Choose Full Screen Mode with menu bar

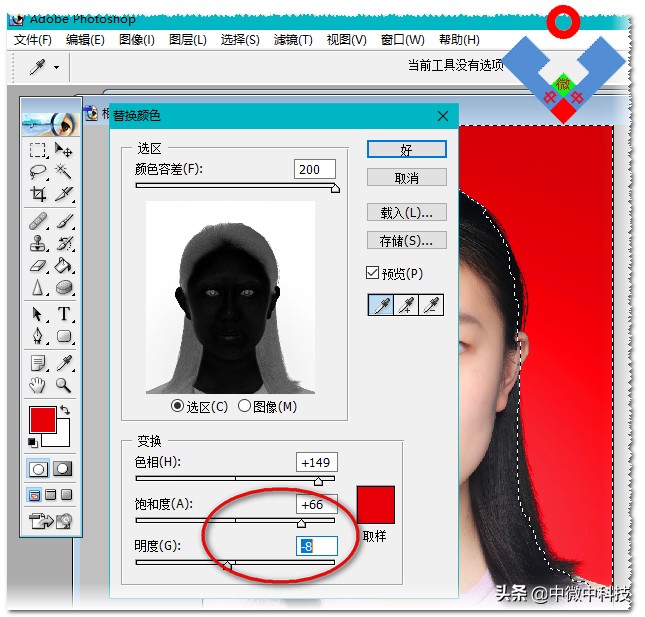51,494
